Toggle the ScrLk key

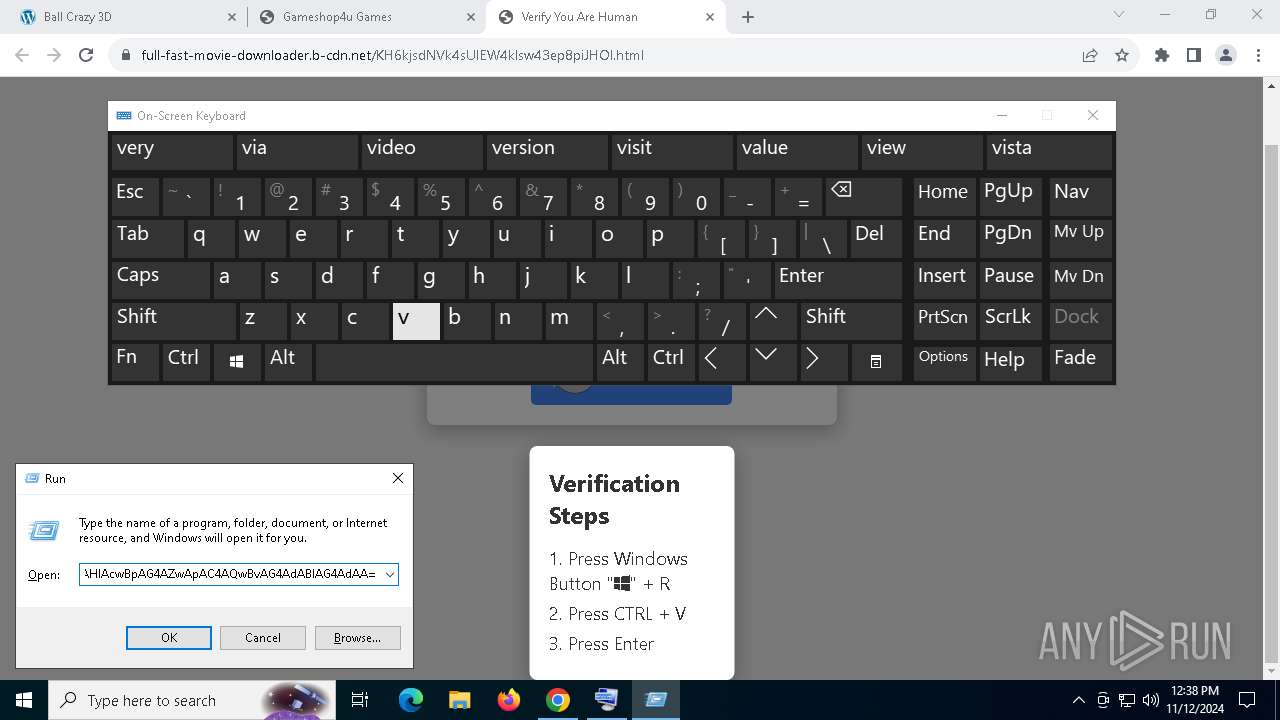[1009, 321]
